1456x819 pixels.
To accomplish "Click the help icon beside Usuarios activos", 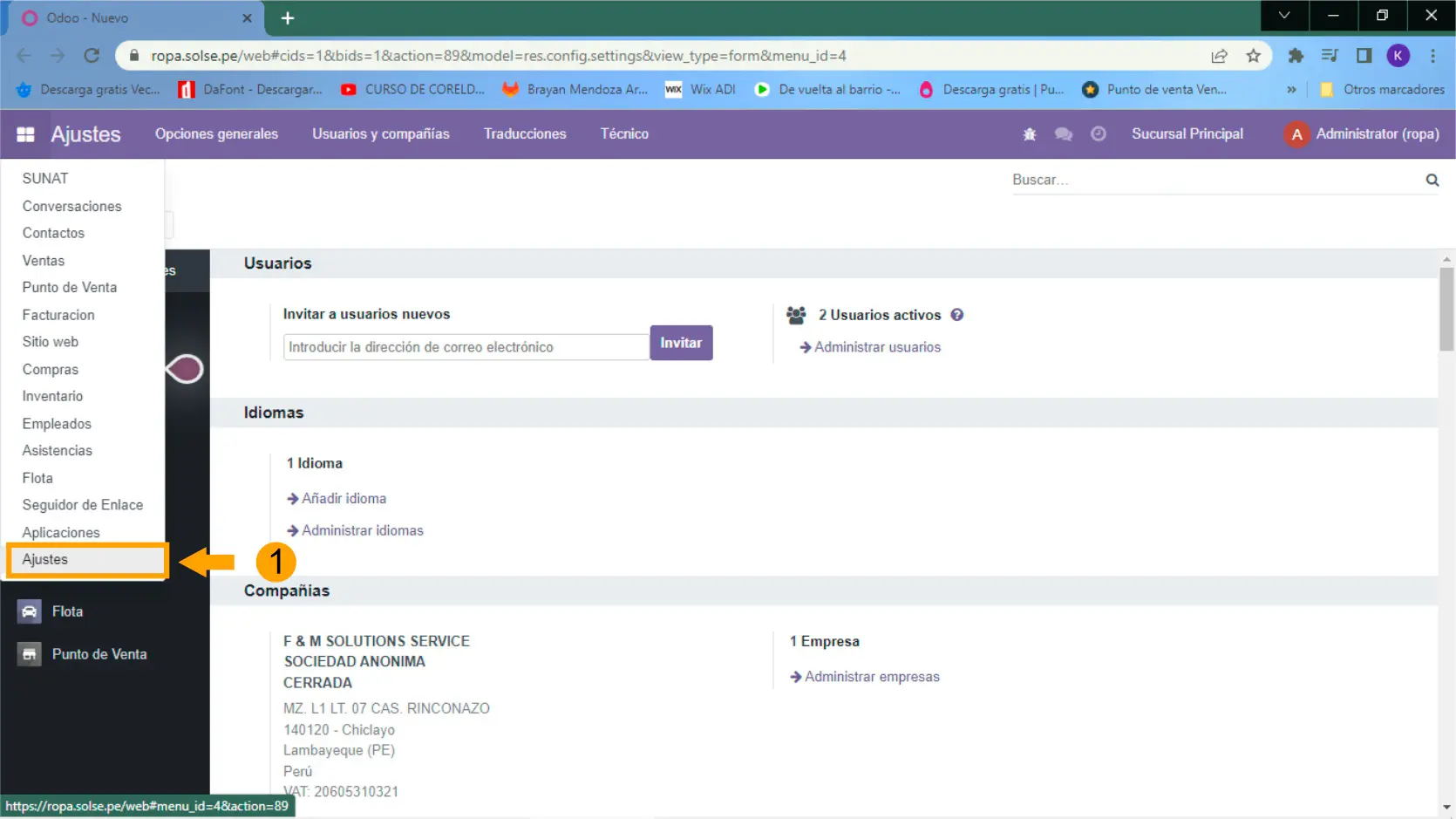I will (x=956, y=315).
